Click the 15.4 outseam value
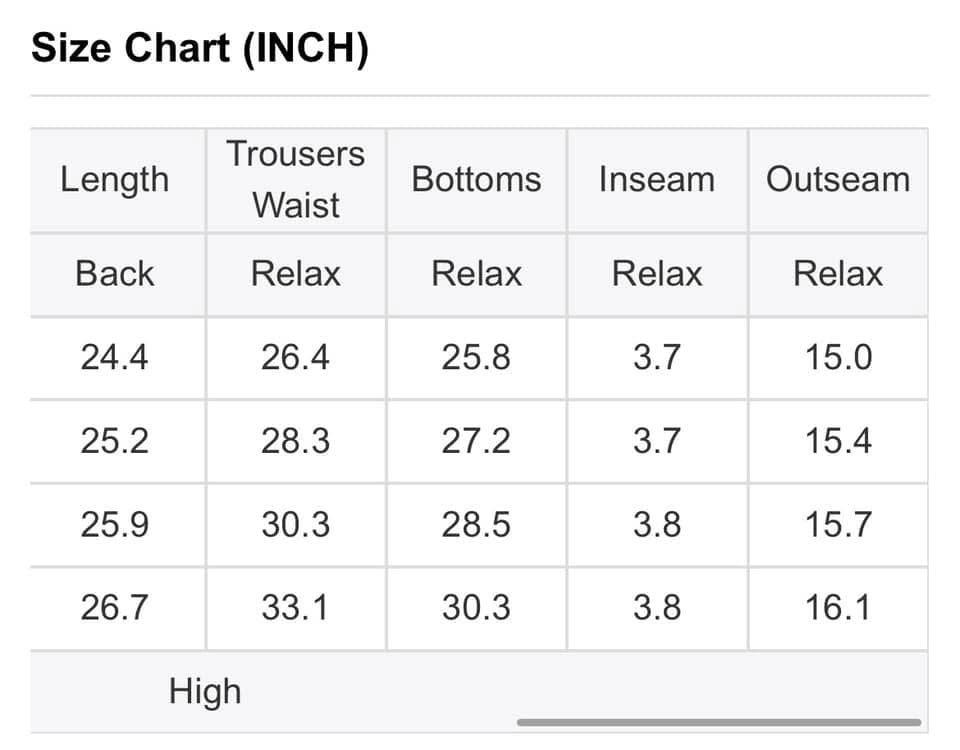Screen dimensions: 960x750 click(838, 441)
